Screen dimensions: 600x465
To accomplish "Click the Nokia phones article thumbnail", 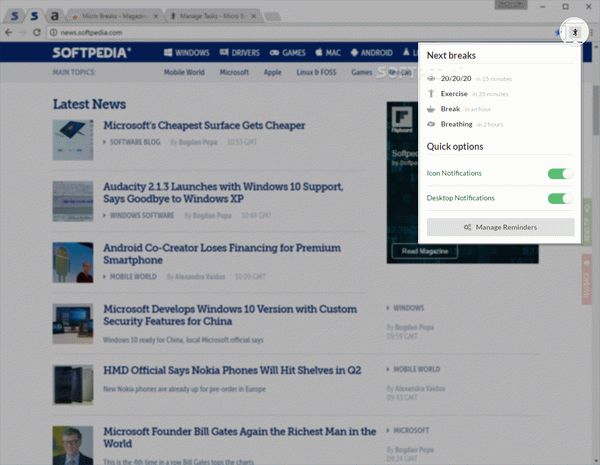I will tap(73, 385).
